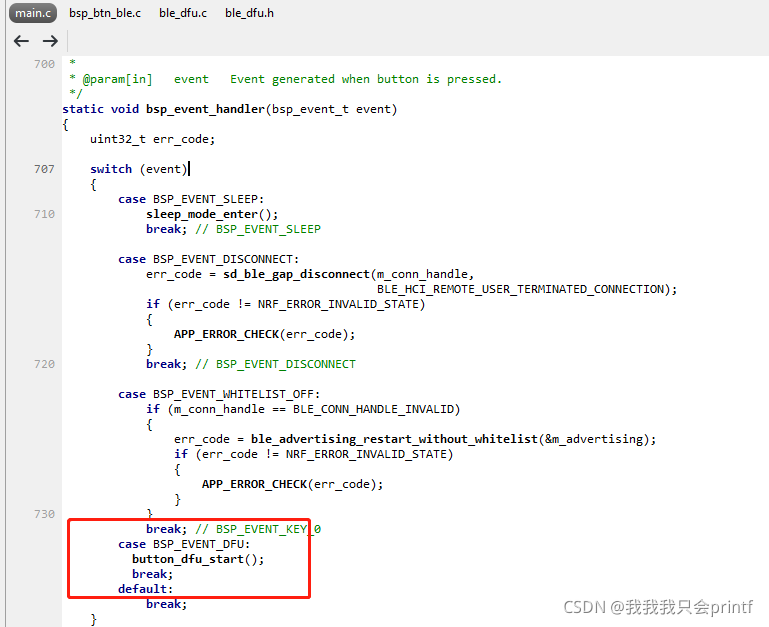769x627 pixels.
Task: Click first 'if (err_code != NRF_ERROR_INVALID_STATE)' line
Action: click(x=285, y=304)
